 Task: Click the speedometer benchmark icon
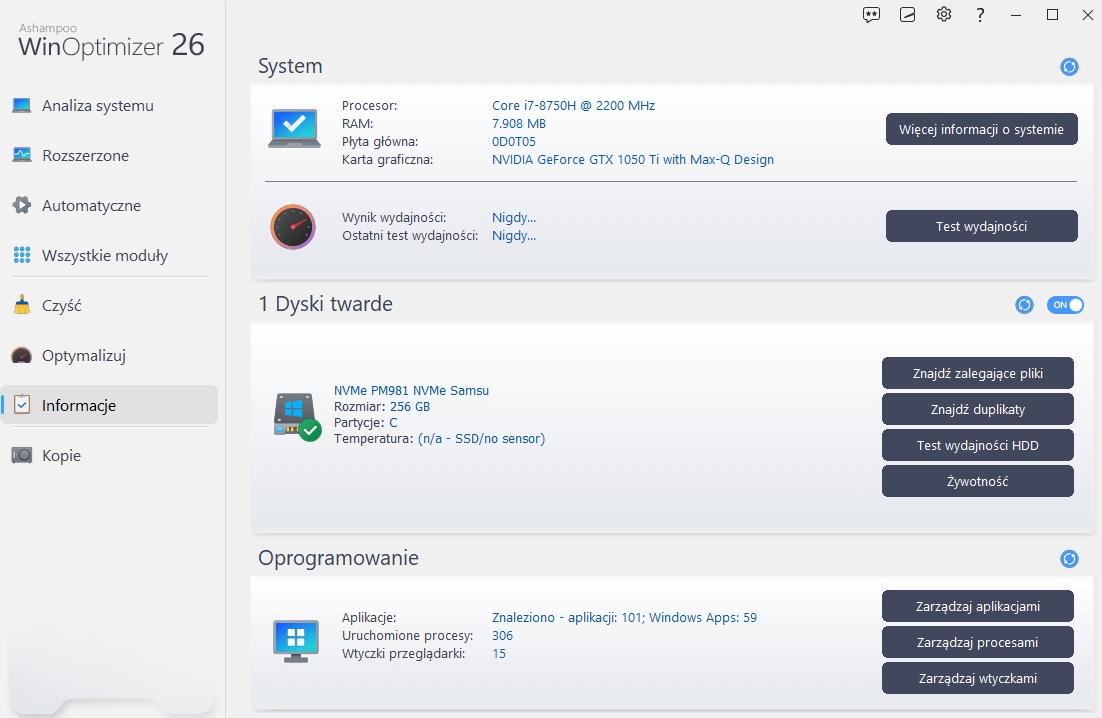(293, 227)
